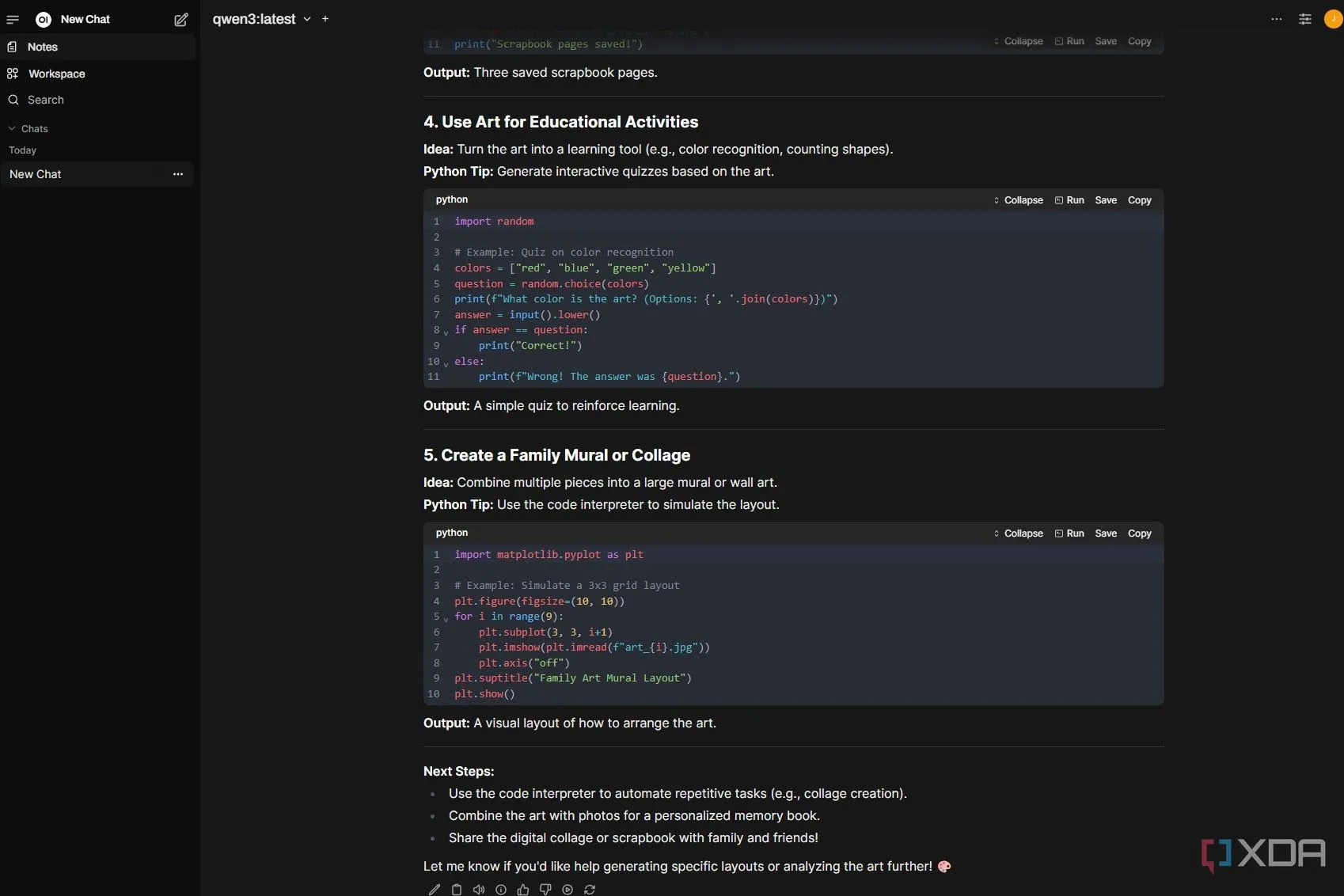Open the orange user profile avatar
The width and height of the screenshot is (1344, 896).
pos(1334,18)
